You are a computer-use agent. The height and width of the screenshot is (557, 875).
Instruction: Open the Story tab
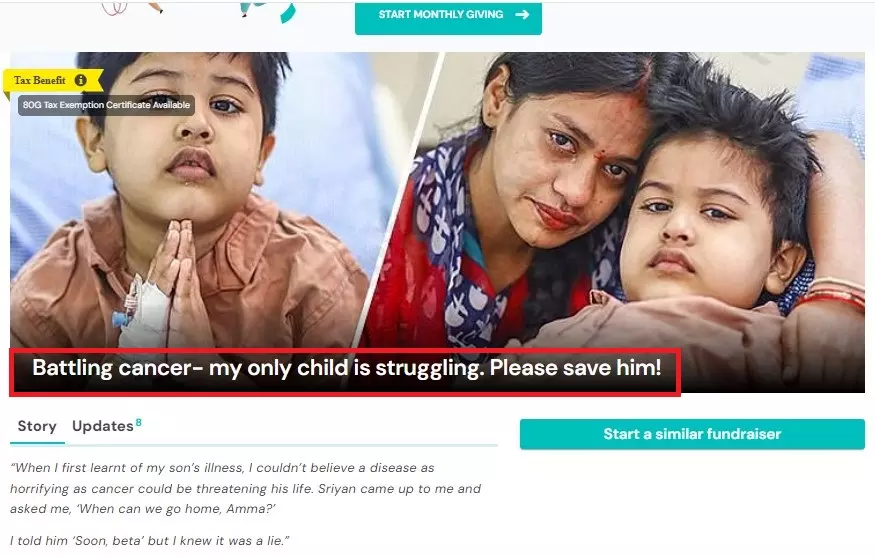point(37,426)
